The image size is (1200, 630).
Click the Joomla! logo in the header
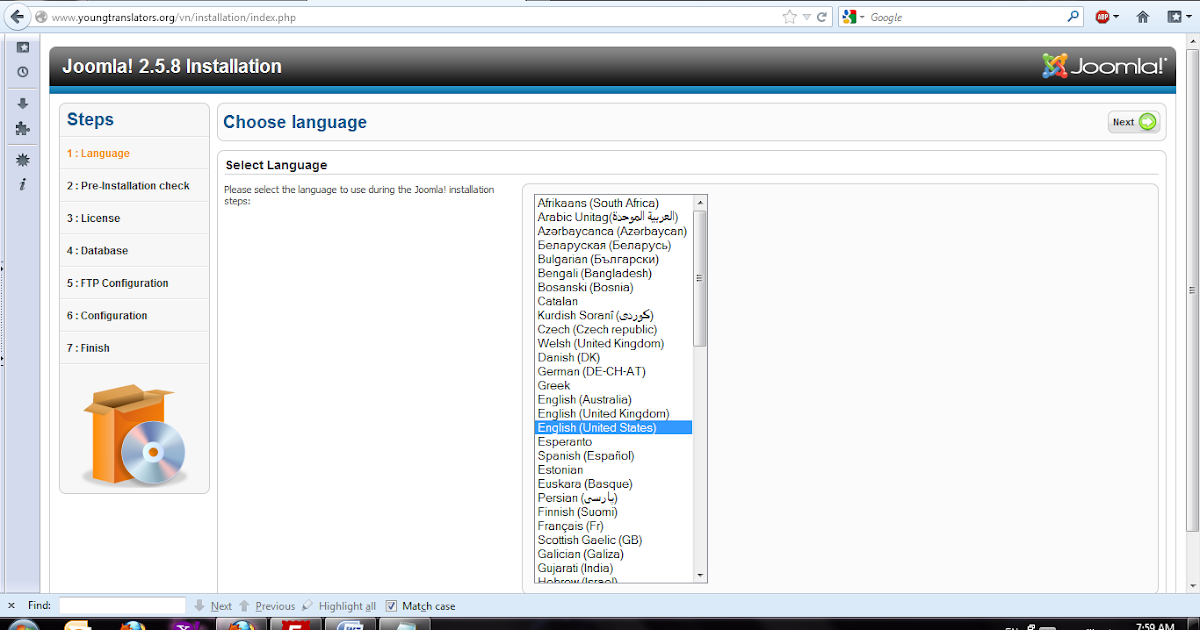click(1104, 66)
